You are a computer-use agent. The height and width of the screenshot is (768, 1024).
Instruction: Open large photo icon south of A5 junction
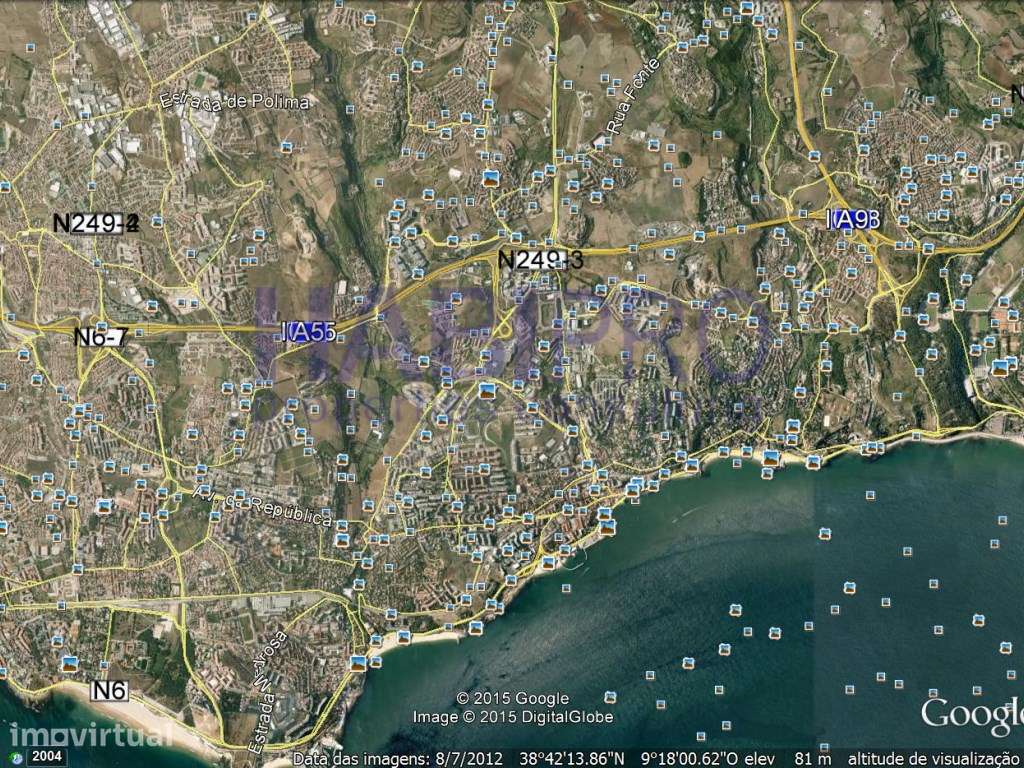pyautogui.click(x=486, y=391)
